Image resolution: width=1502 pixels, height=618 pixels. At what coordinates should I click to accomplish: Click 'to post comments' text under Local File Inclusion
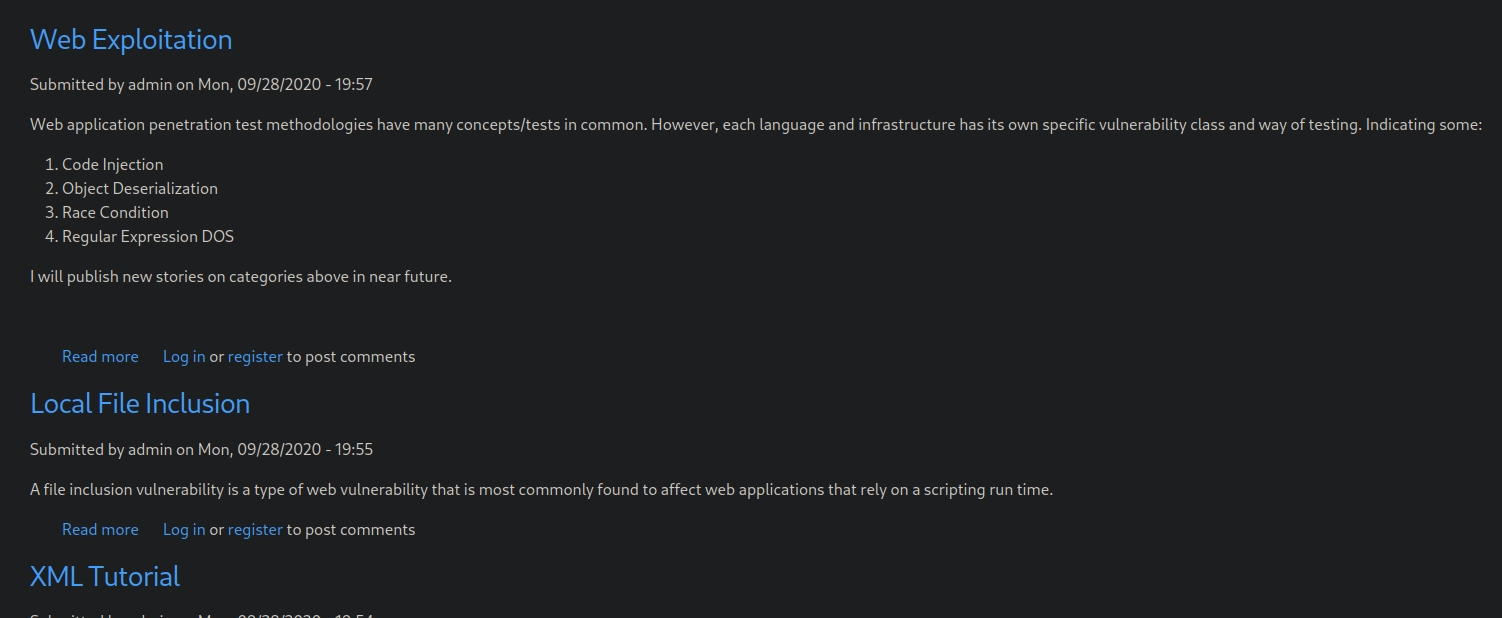(x=351, y=530)
